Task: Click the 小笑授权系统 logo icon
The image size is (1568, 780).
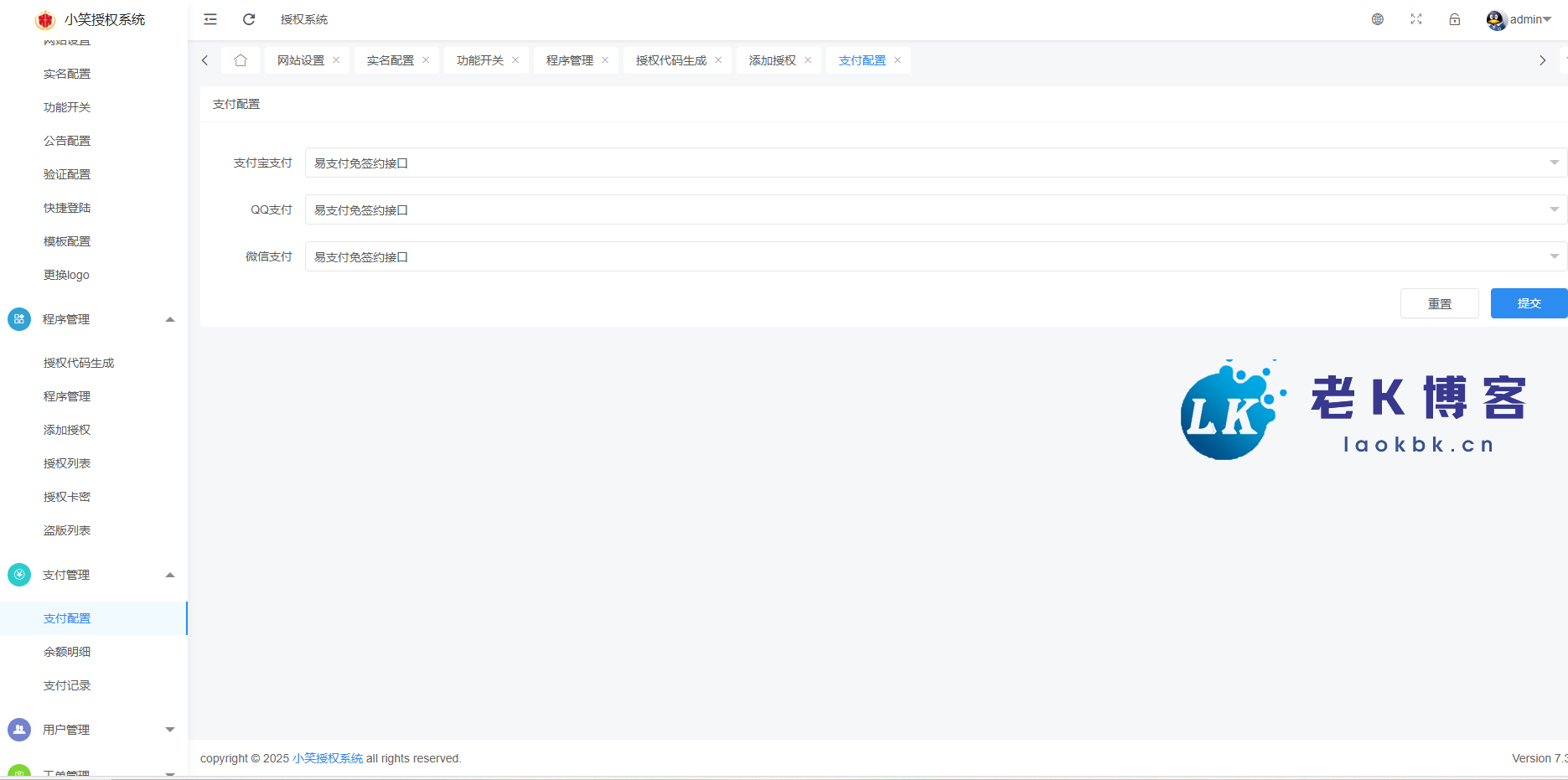Action: pyautogui.click(x=45, y=19)
